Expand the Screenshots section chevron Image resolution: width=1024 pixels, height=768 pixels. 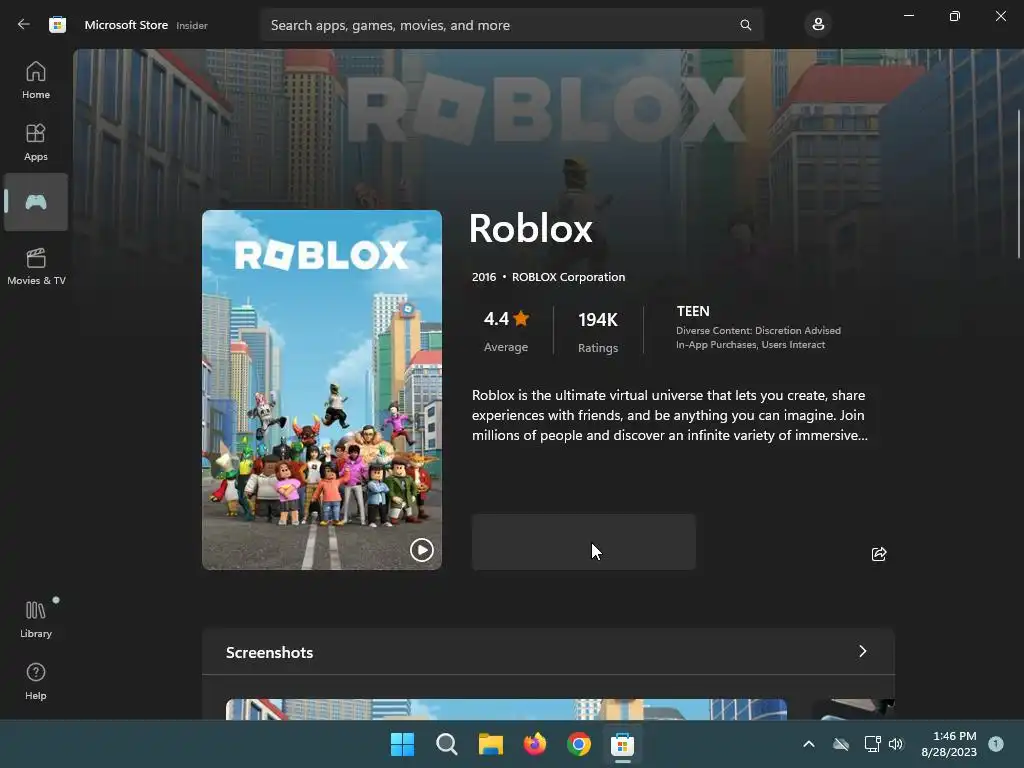[x=862, y=651]
